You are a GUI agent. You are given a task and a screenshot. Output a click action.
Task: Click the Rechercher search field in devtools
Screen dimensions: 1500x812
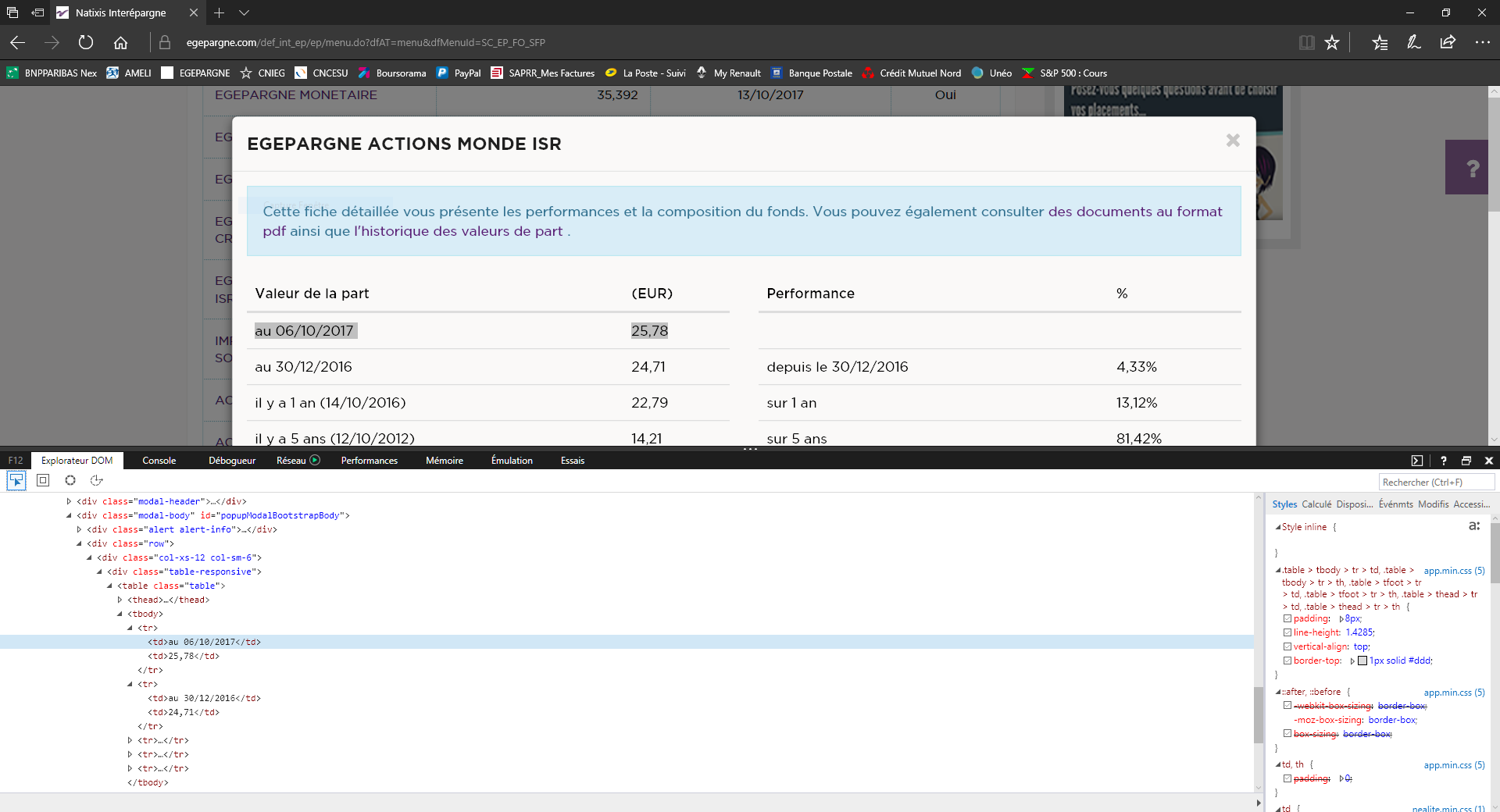click(x=1436, y=483)
